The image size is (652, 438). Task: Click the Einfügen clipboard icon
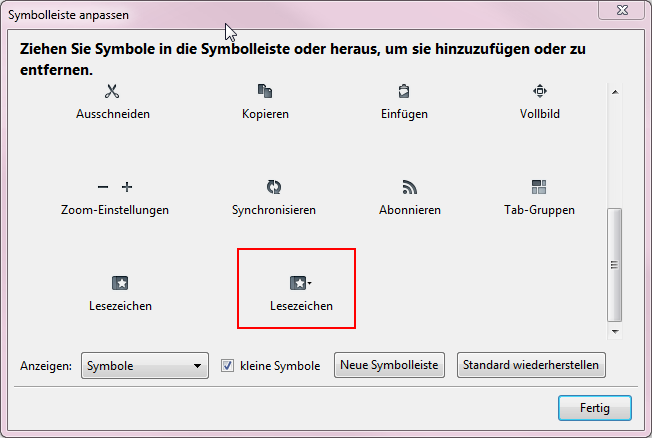click(403, 91)
